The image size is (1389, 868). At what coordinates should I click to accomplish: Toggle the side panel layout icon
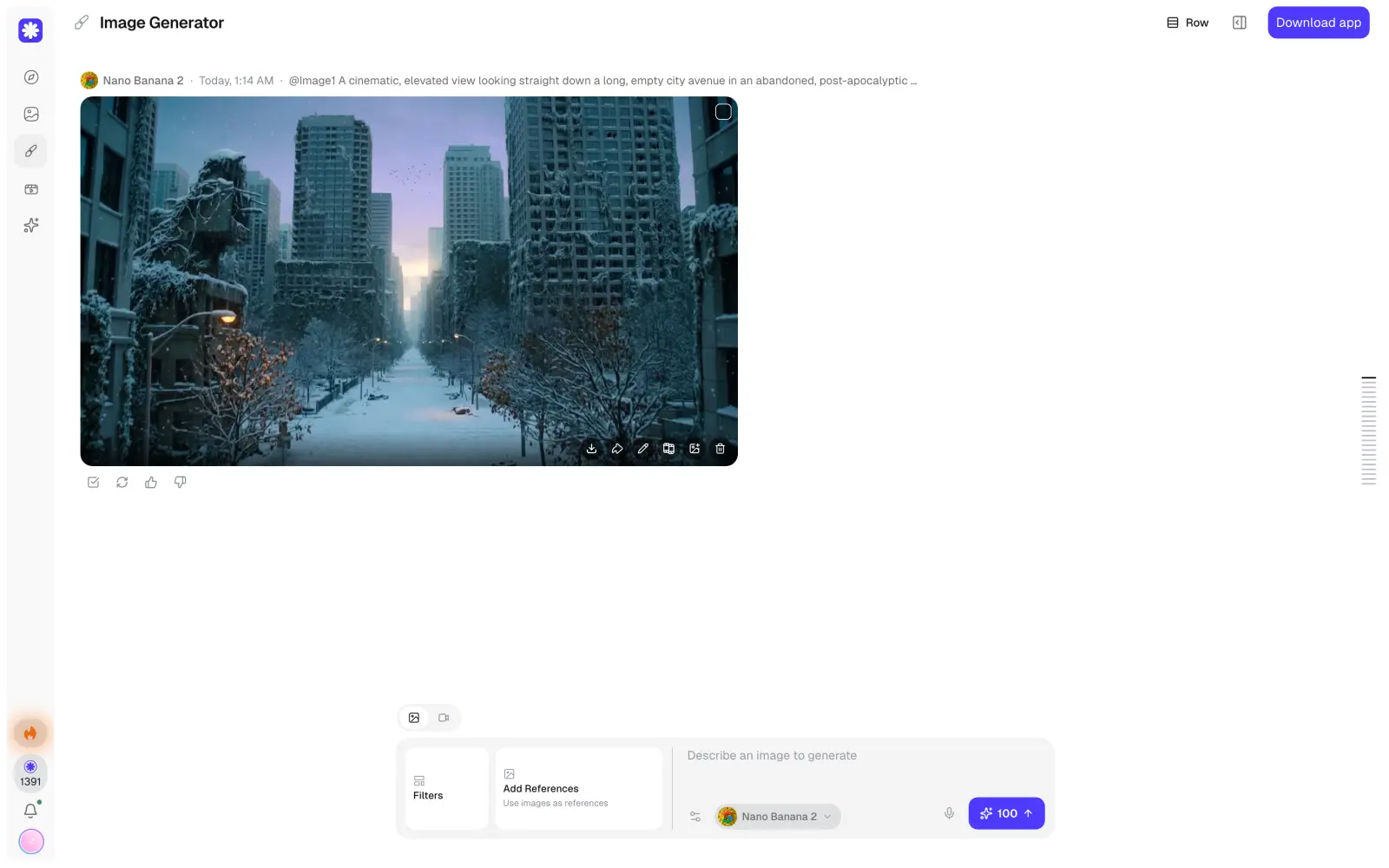[1240, 23]
